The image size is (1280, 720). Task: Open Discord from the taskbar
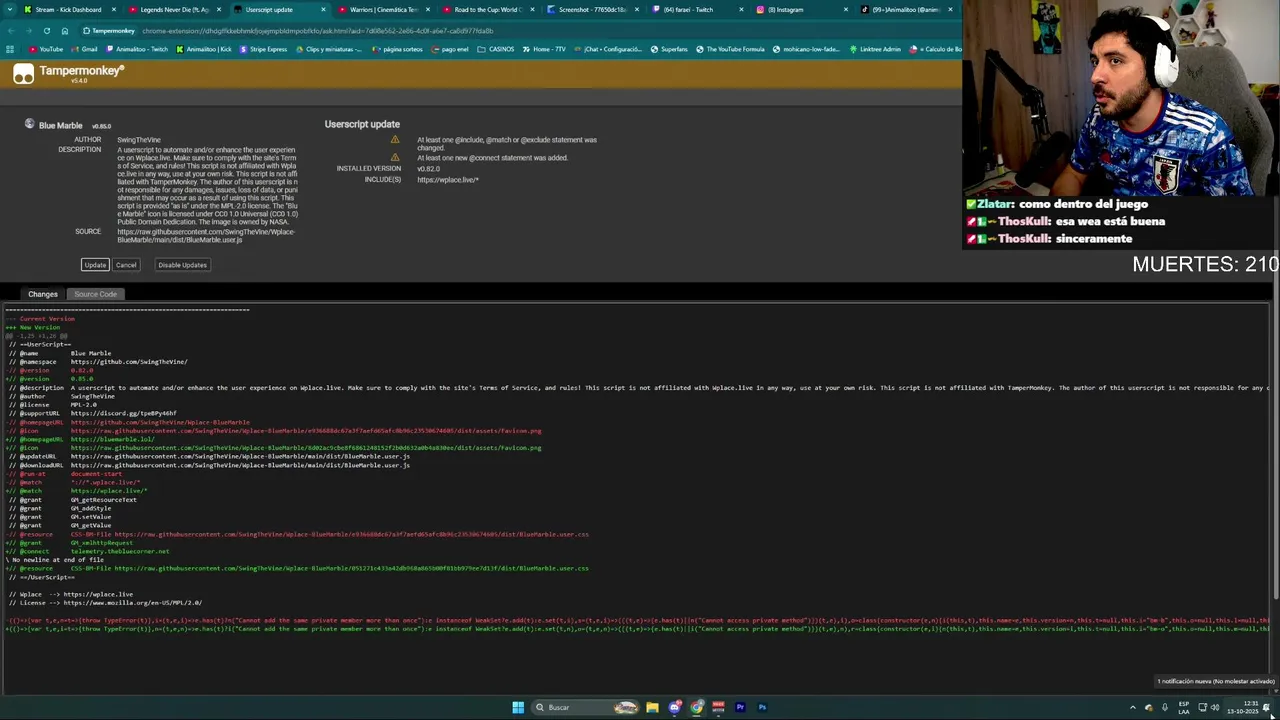(x=675, y=707)
